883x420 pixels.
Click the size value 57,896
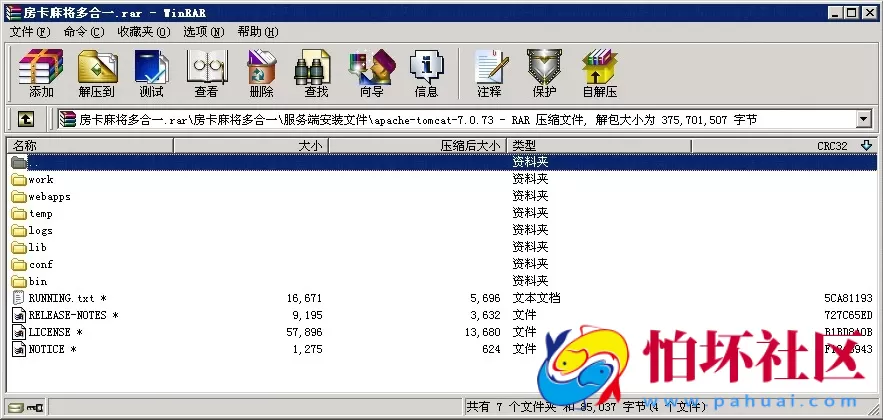click(x=305, y=332)
